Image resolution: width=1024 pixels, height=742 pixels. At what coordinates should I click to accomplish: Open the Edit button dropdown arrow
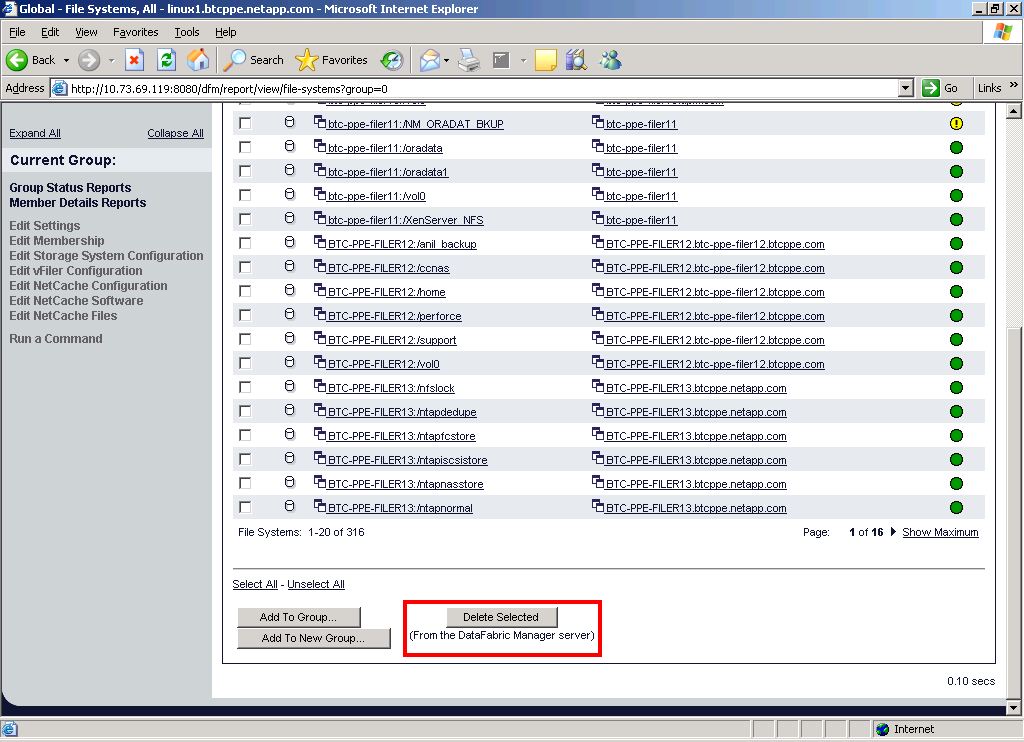[523, 60]
